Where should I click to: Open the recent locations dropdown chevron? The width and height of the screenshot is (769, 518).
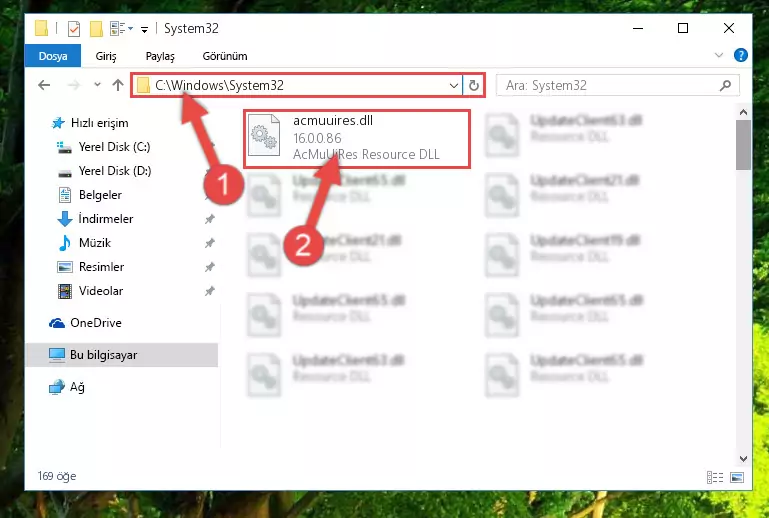pos(97,85)
